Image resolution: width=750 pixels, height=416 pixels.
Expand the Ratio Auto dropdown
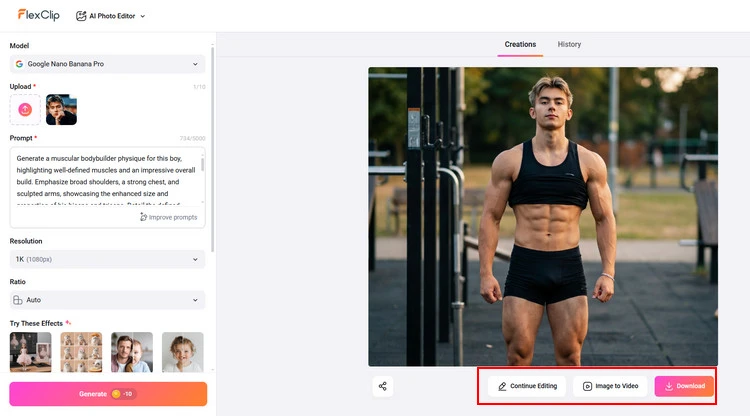108,300
